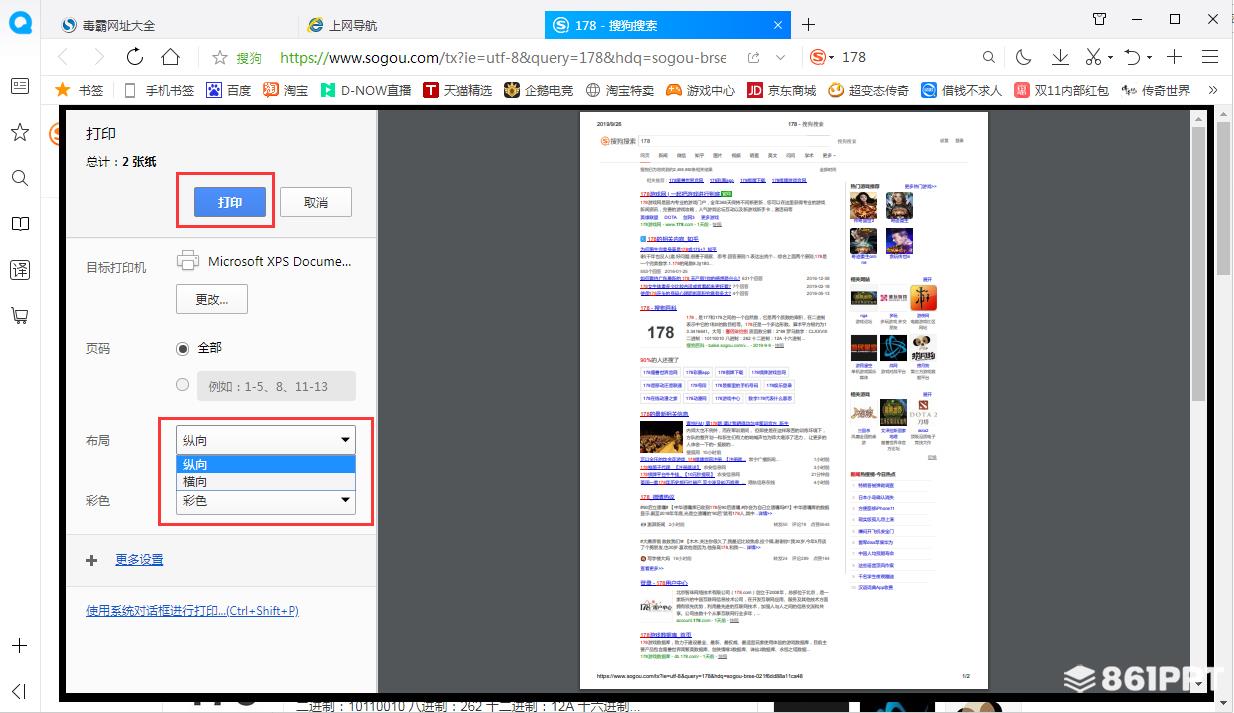
Task: Open the 布局 layout dropdown
Action: 267,440
